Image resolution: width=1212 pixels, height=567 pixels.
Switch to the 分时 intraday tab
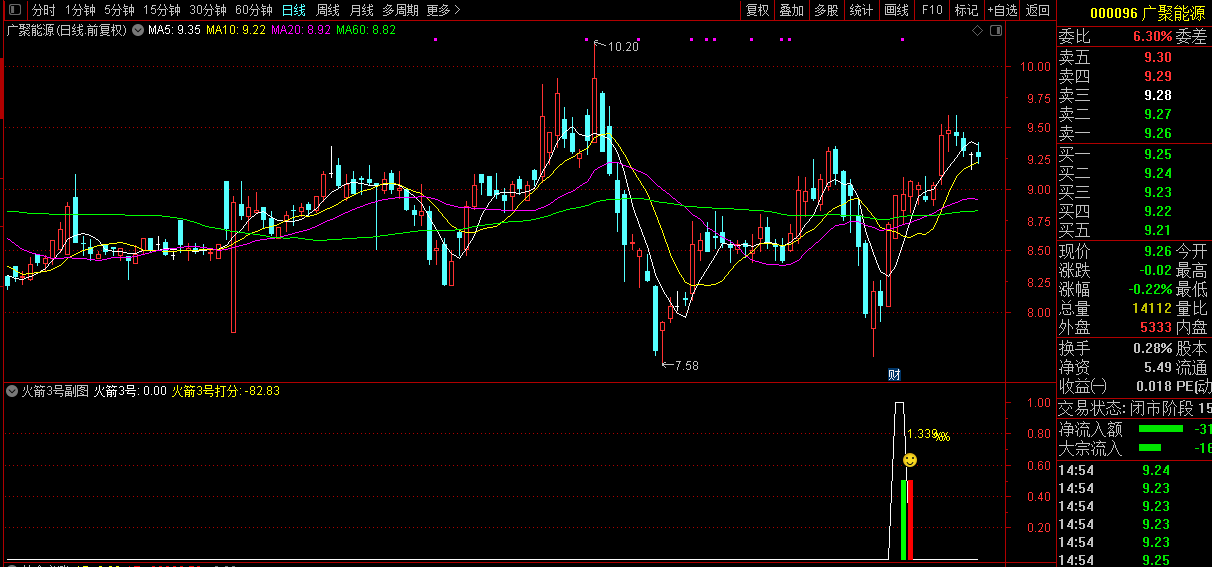(43, 10)
